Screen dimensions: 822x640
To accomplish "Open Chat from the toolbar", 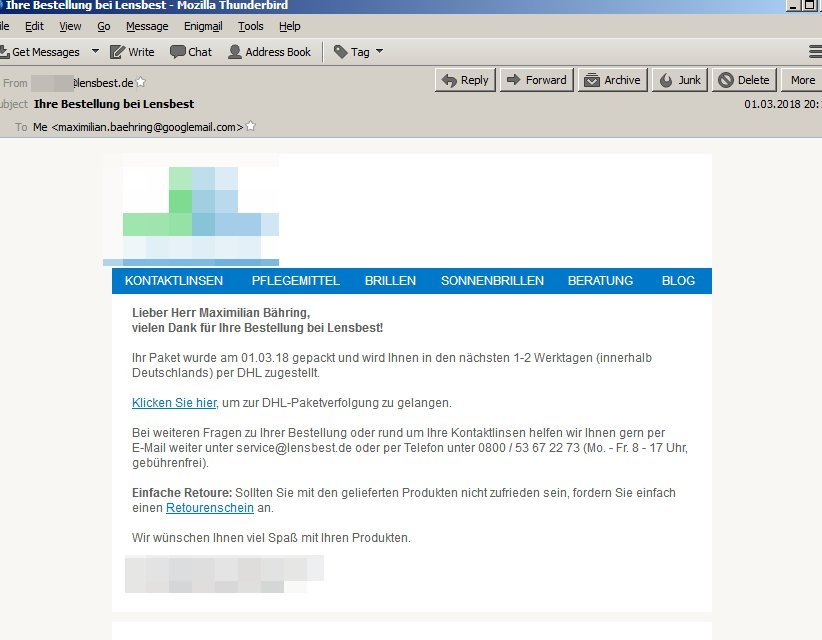I will point(191,52).
